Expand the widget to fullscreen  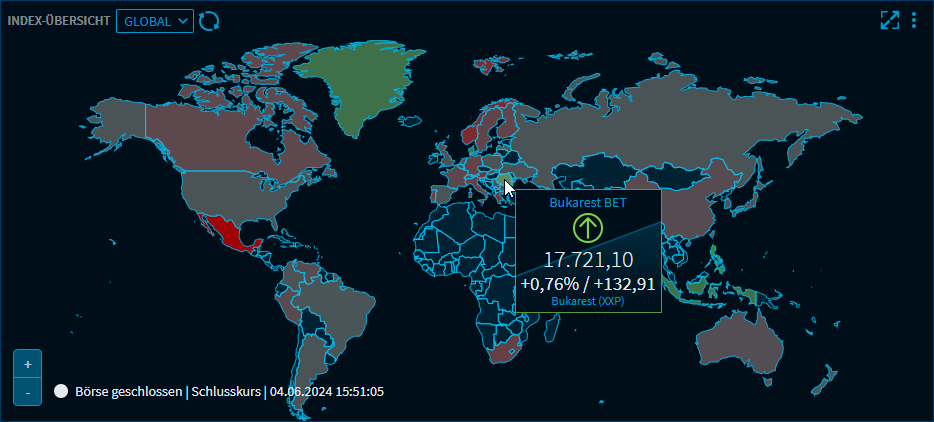[x=889, y=21]
